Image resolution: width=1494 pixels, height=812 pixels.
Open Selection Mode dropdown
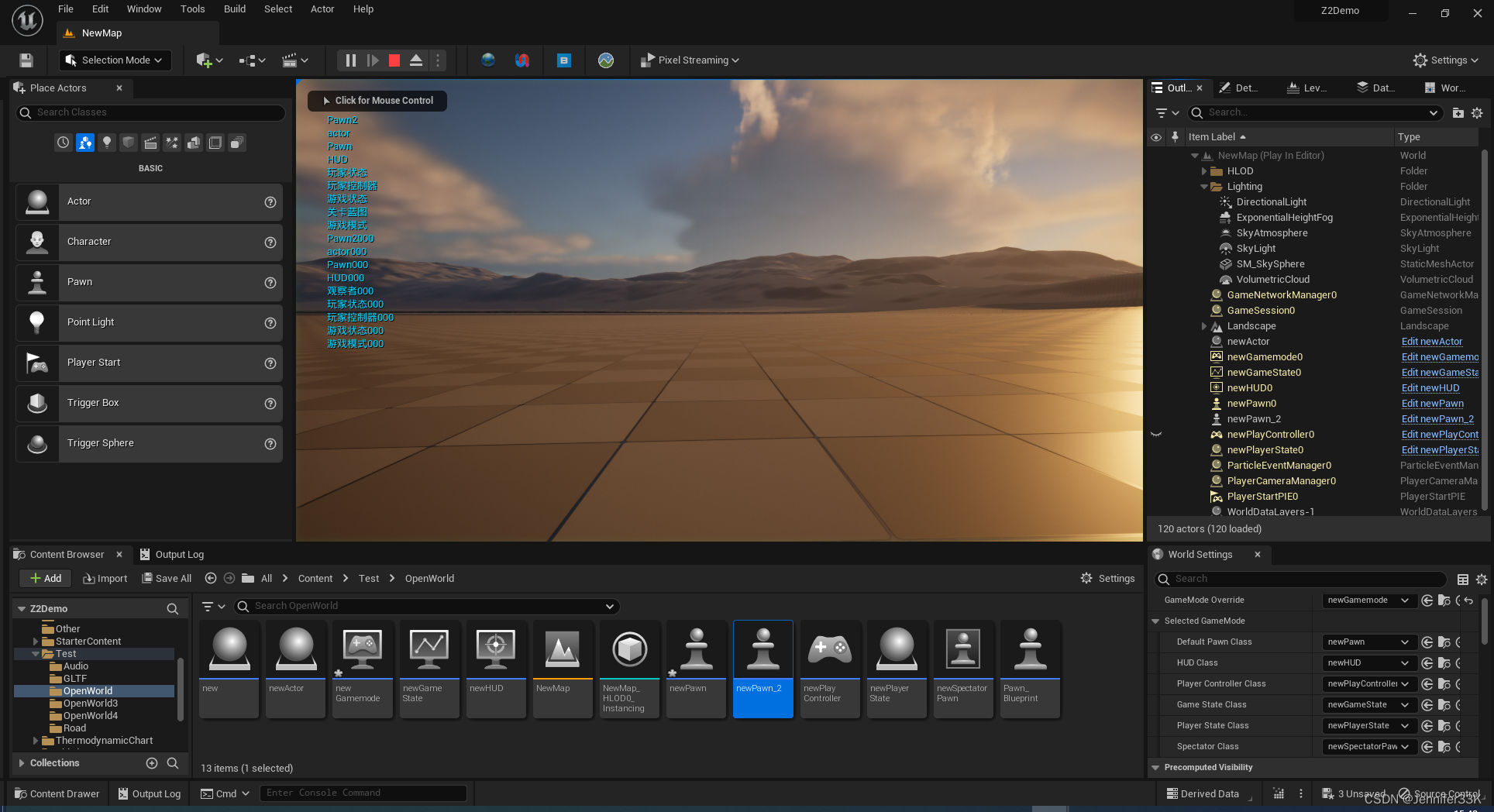(115, 60)
